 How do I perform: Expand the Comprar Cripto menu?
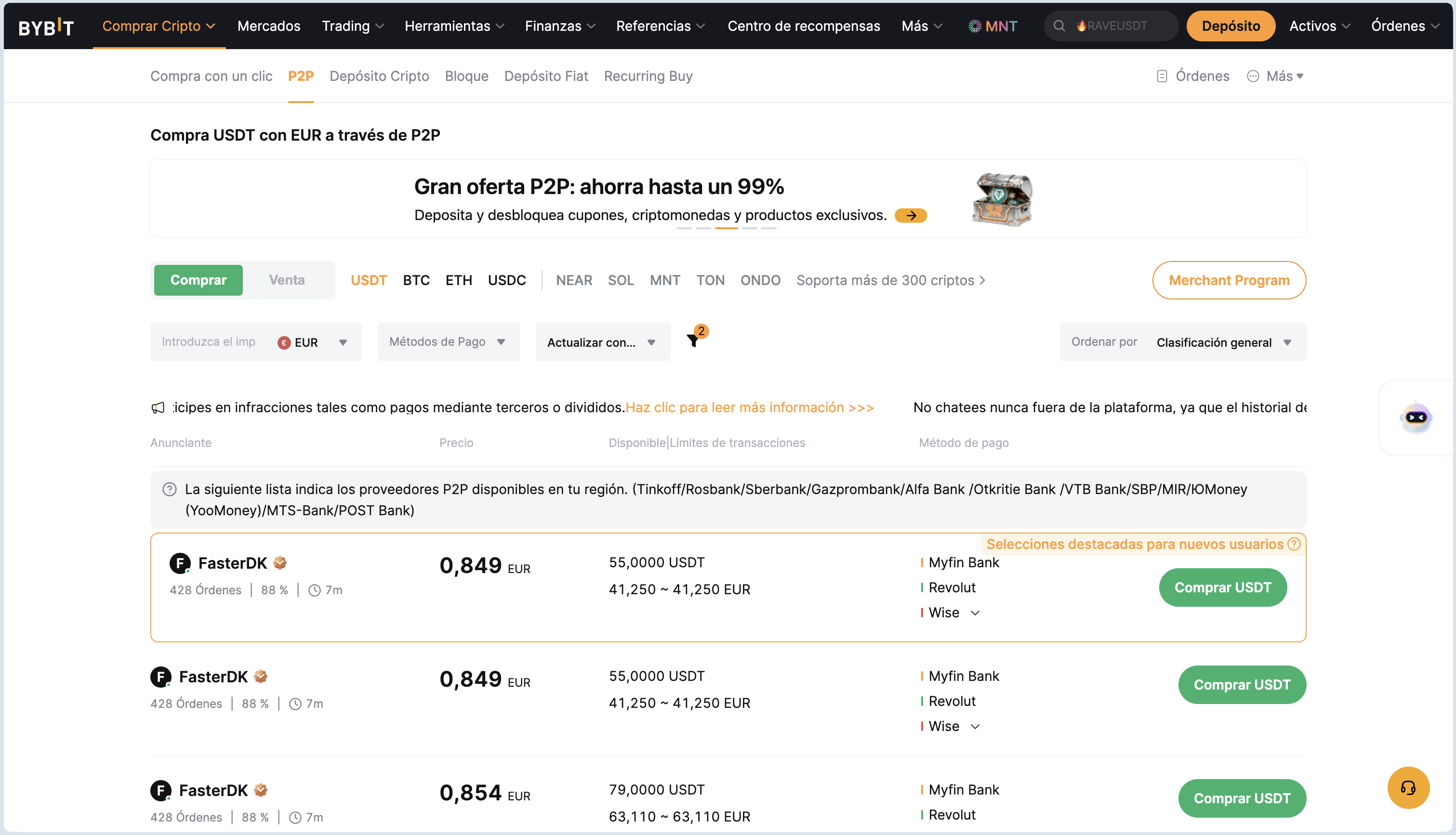pyautogui.click(x=159, y=26)
